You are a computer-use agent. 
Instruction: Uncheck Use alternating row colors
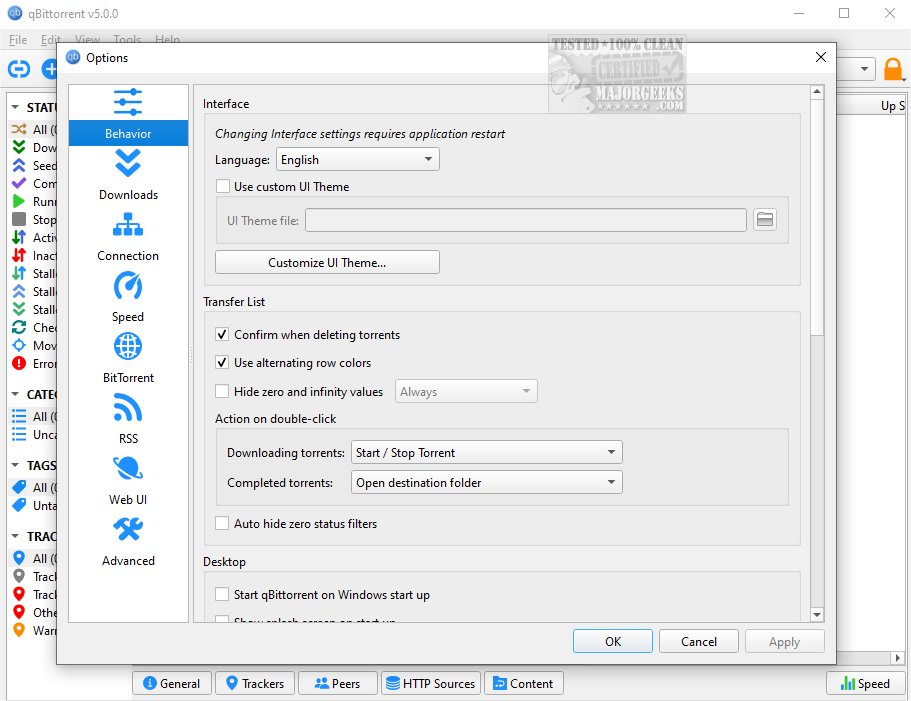pos(222,362)
